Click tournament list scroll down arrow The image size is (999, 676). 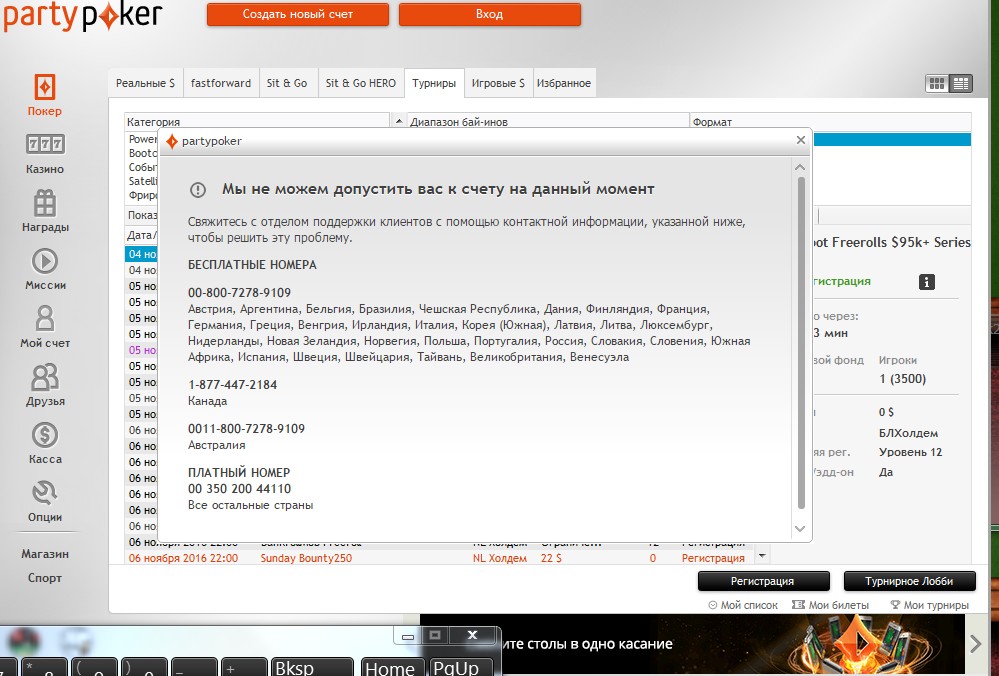[762, 556]
